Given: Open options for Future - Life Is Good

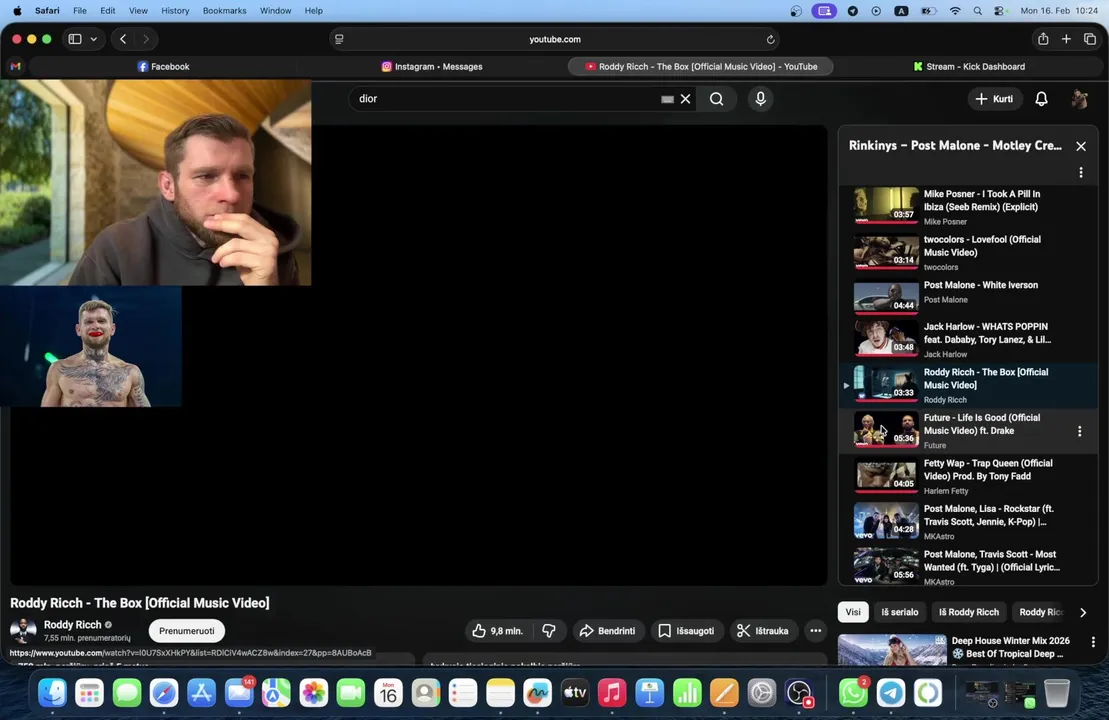Looking at the screenshot, I should [1079, 431].
